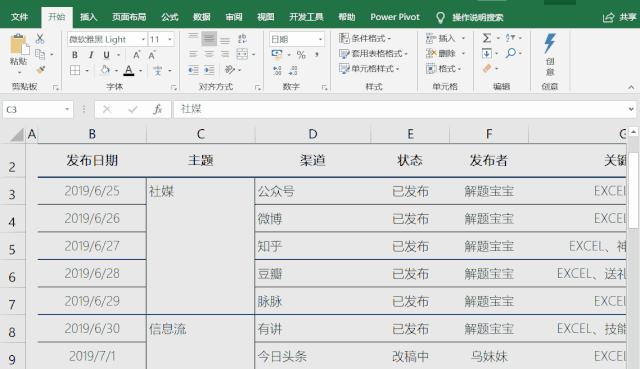Viewport: 640px width, 369px height.
Task: Click the Format Painter brush icon
Action: 40,70
